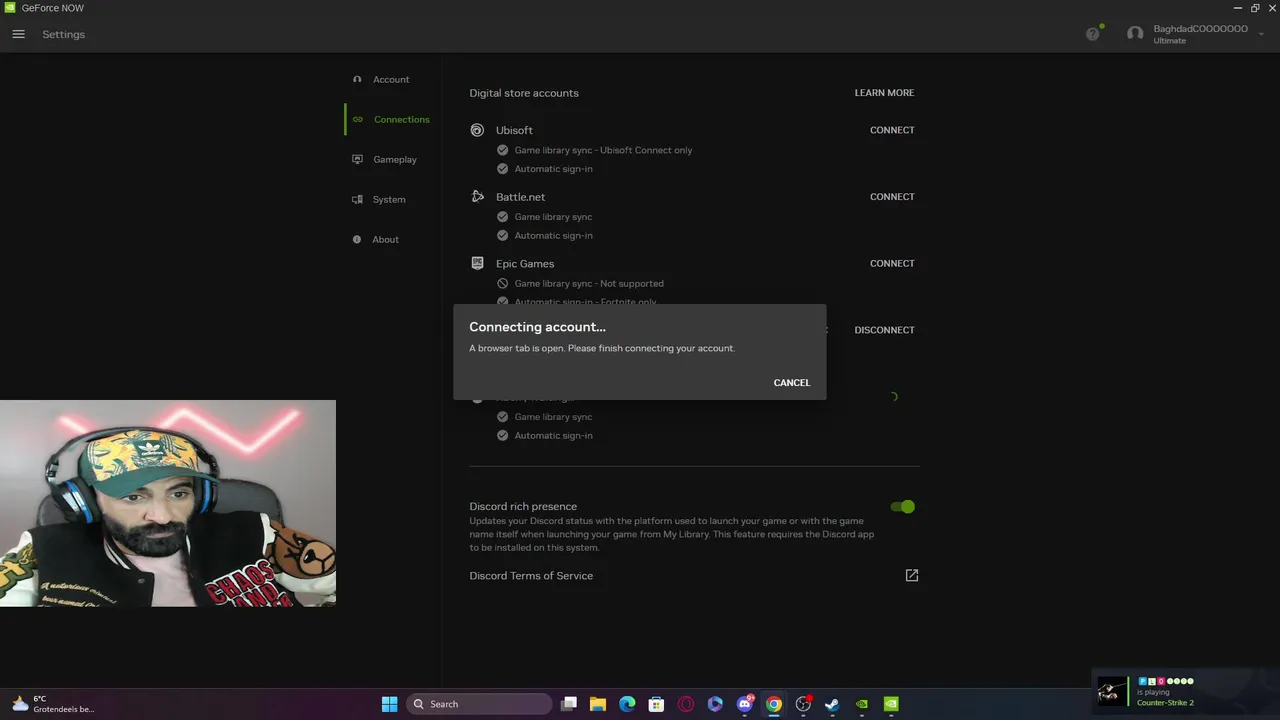Screen dimensions: 1280x720
Task: Click the bright green GeForce NOW taskbar icon
Action: [x=891, y=704]
